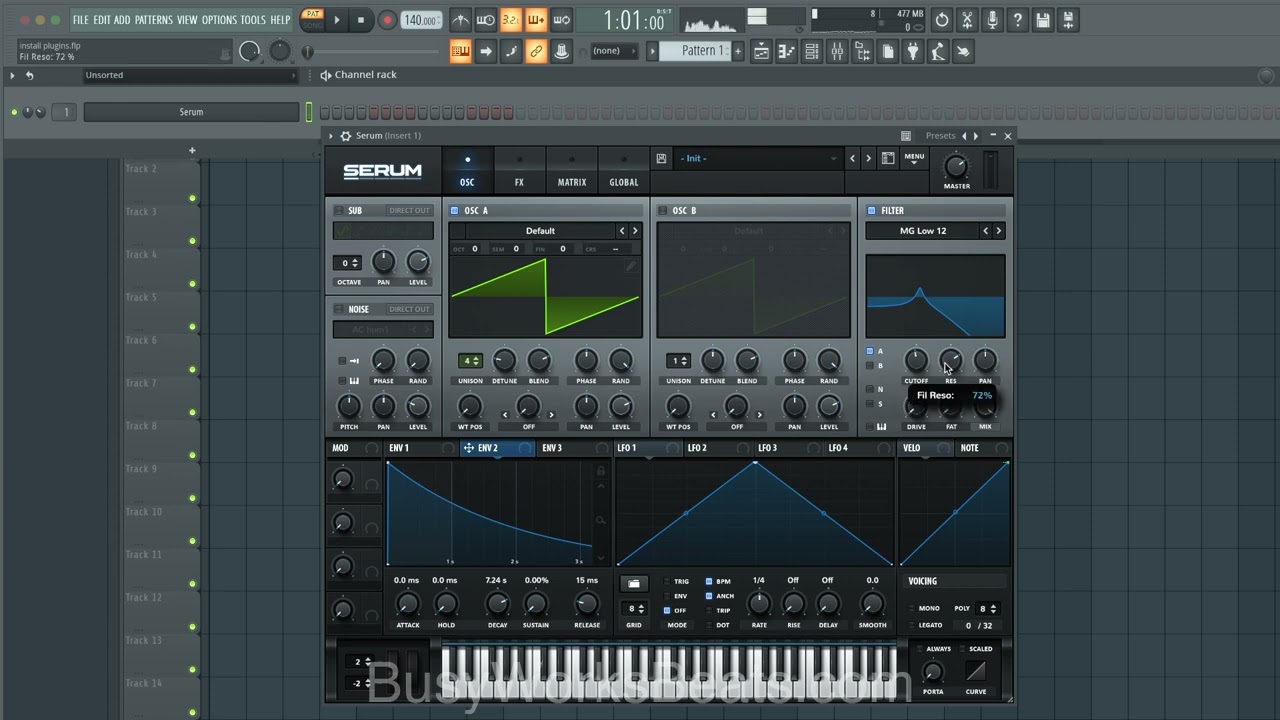The width and height of the screenshot is (1280, 720).
Task: Open the Mixer from the toolbar icons
Action: pos(838,51)
